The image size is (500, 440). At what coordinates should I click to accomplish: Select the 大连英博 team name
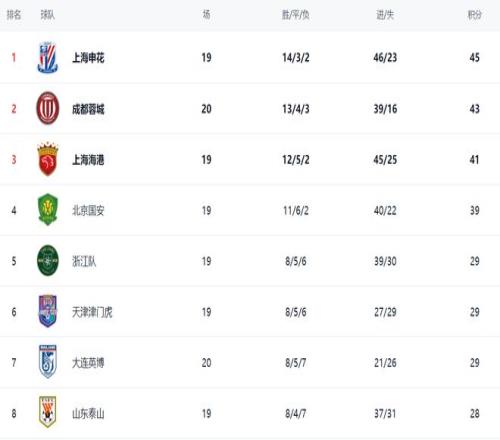pos(88,363)
